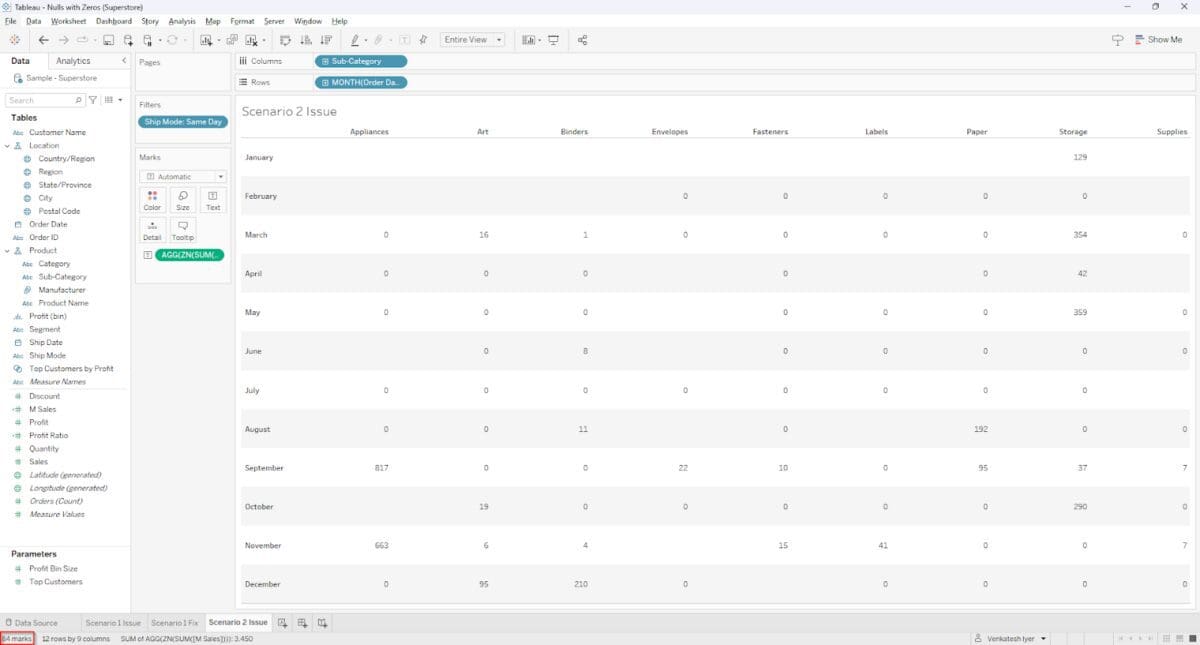Click the AGG(ZN(SUM( pill on Marks card
Image resolution: width=1200 pixels, height=645 pixels.
(x=189, y=255)
